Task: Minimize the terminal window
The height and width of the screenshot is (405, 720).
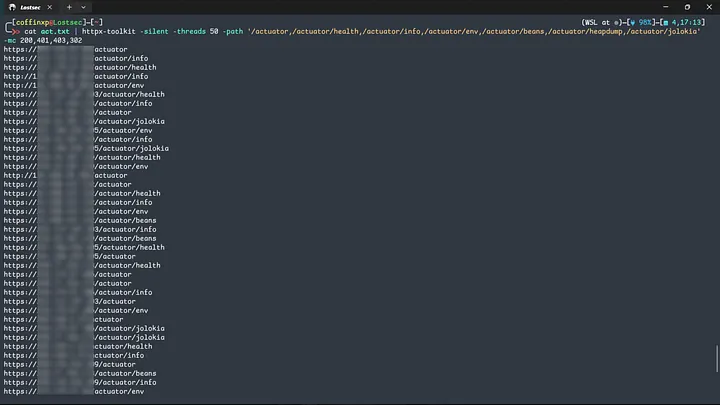Action: [x=665, y=7]
